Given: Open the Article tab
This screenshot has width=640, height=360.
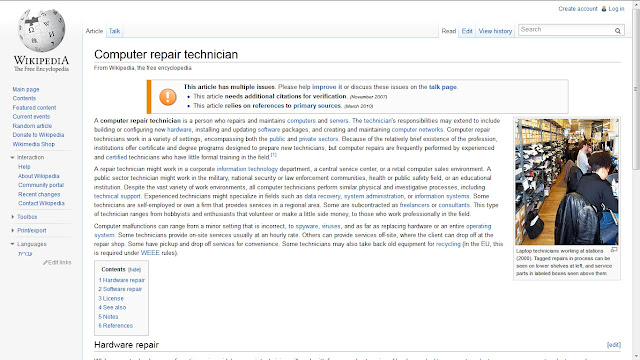Looking at the screenshot, I should (x=94, y=31).
